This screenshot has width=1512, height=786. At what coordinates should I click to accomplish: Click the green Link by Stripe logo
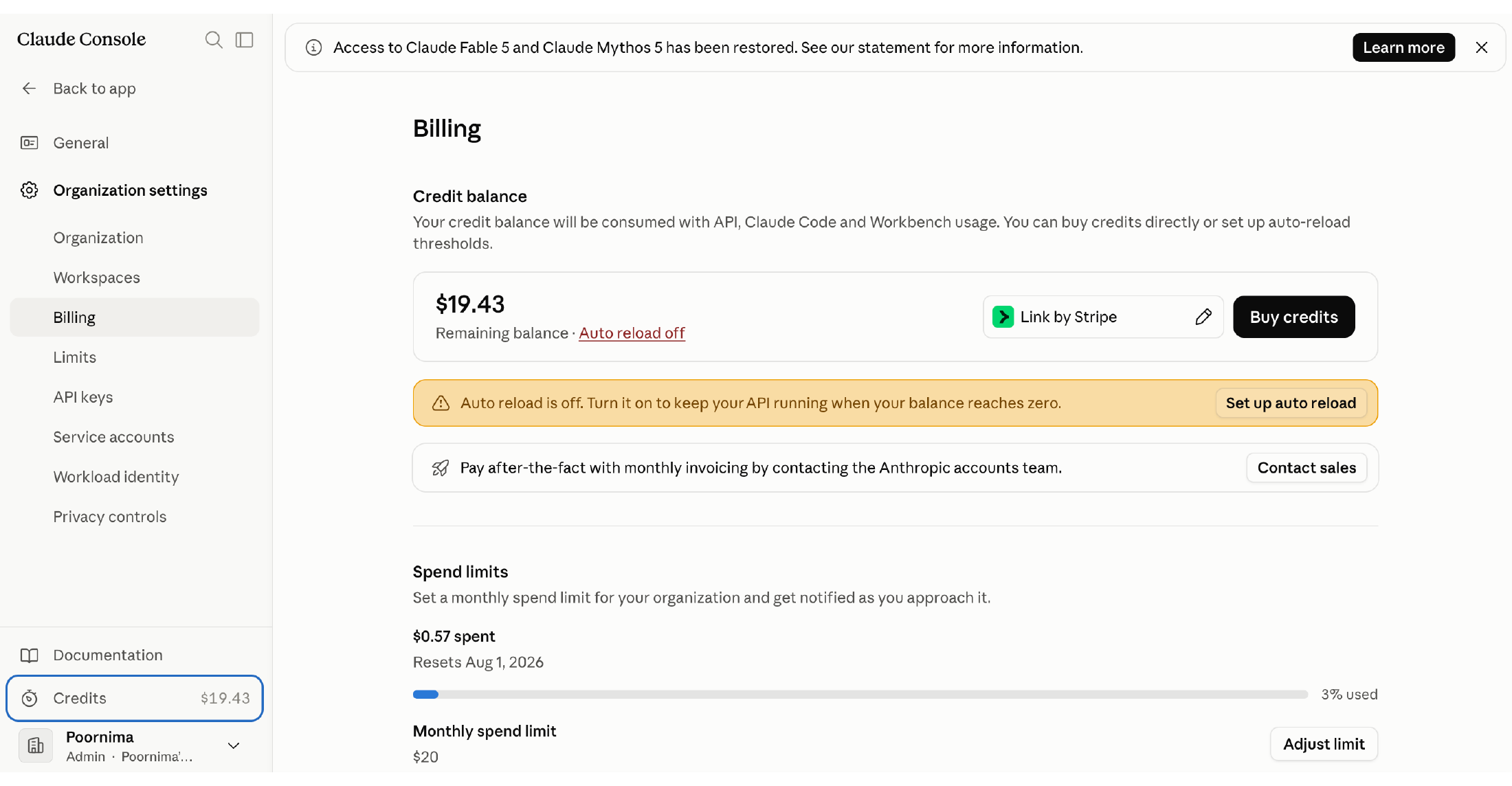[x=1003, y=317]
